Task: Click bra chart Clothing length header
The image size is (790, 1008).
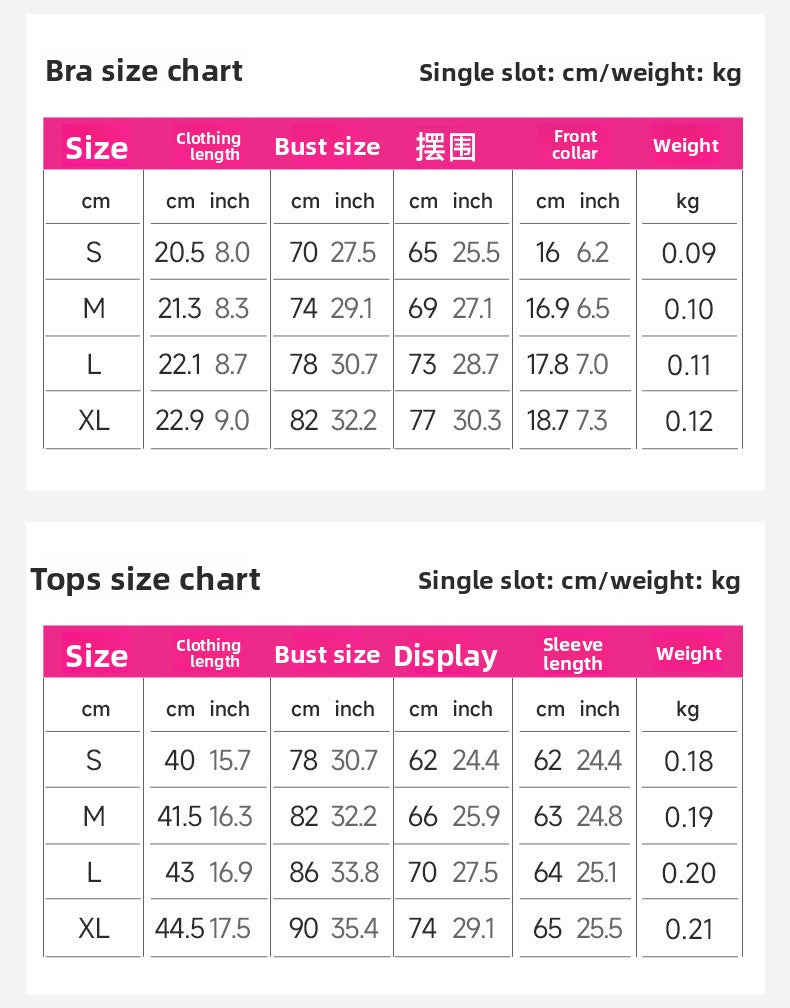Action: pyautogui.click(x=208, y=147)
